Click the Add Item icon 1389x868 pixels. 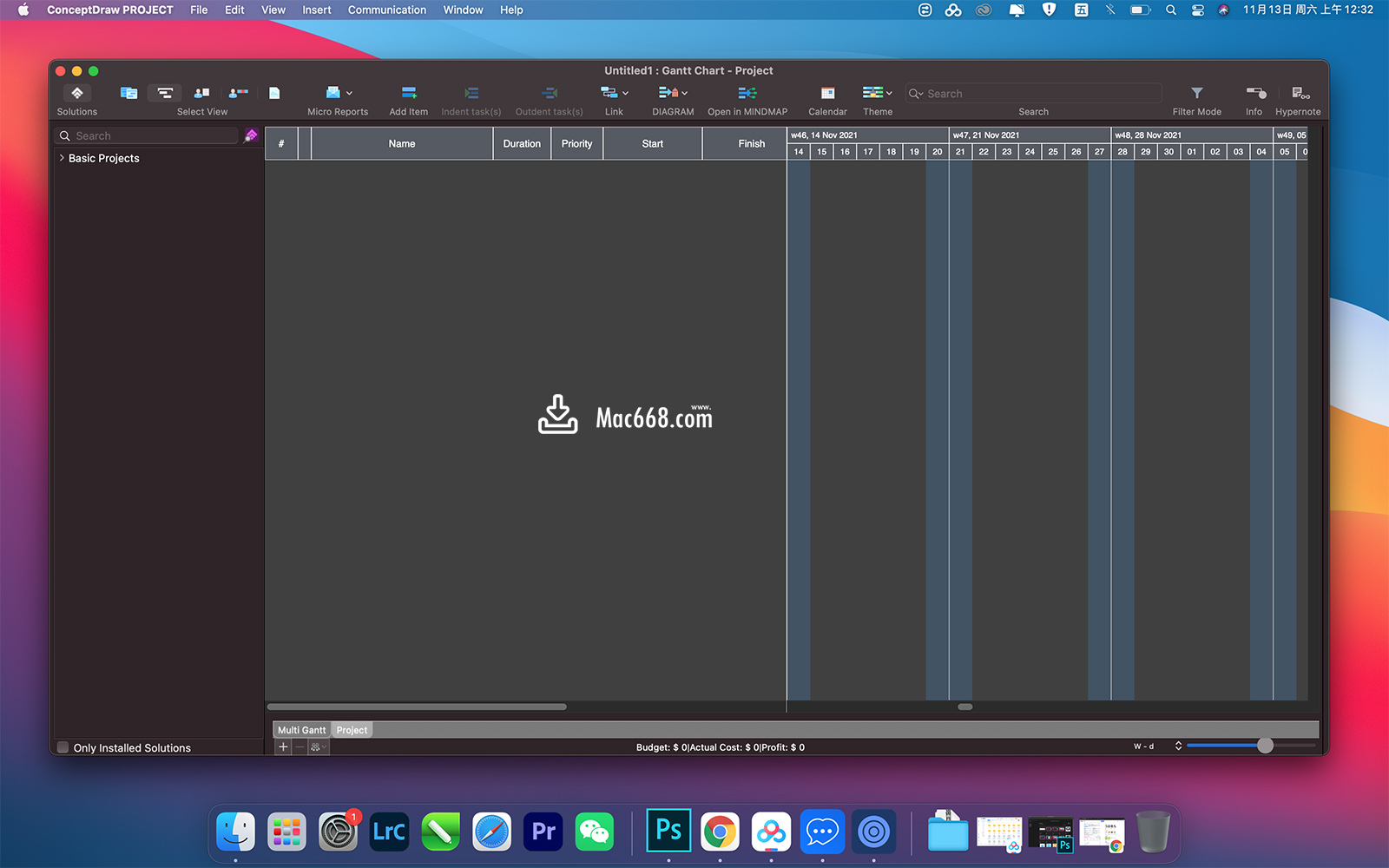pyautogui.click(x=409, y=93)
